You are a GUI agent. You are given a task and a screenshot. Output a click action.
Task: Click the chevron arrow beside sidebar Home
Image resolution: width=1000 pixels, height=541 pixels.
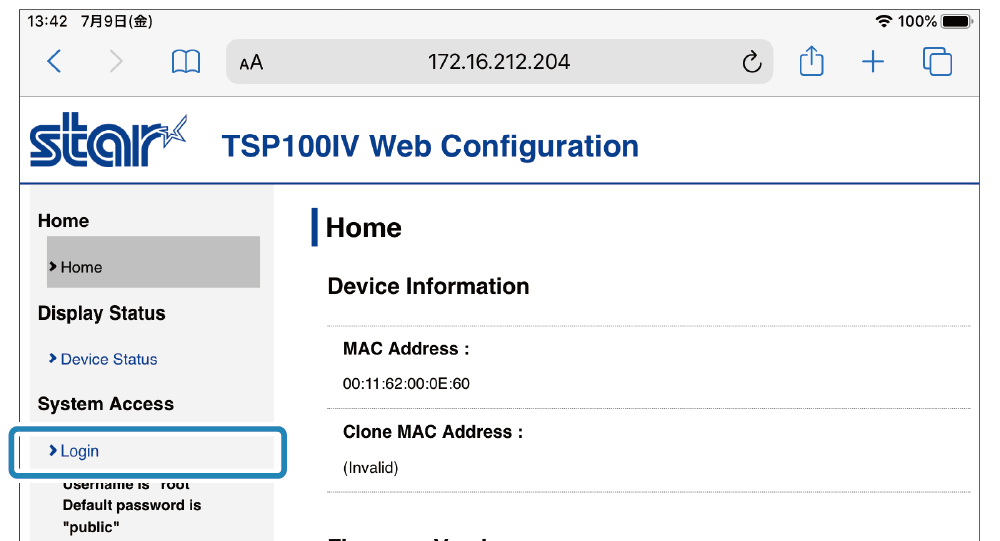point(52,267)
